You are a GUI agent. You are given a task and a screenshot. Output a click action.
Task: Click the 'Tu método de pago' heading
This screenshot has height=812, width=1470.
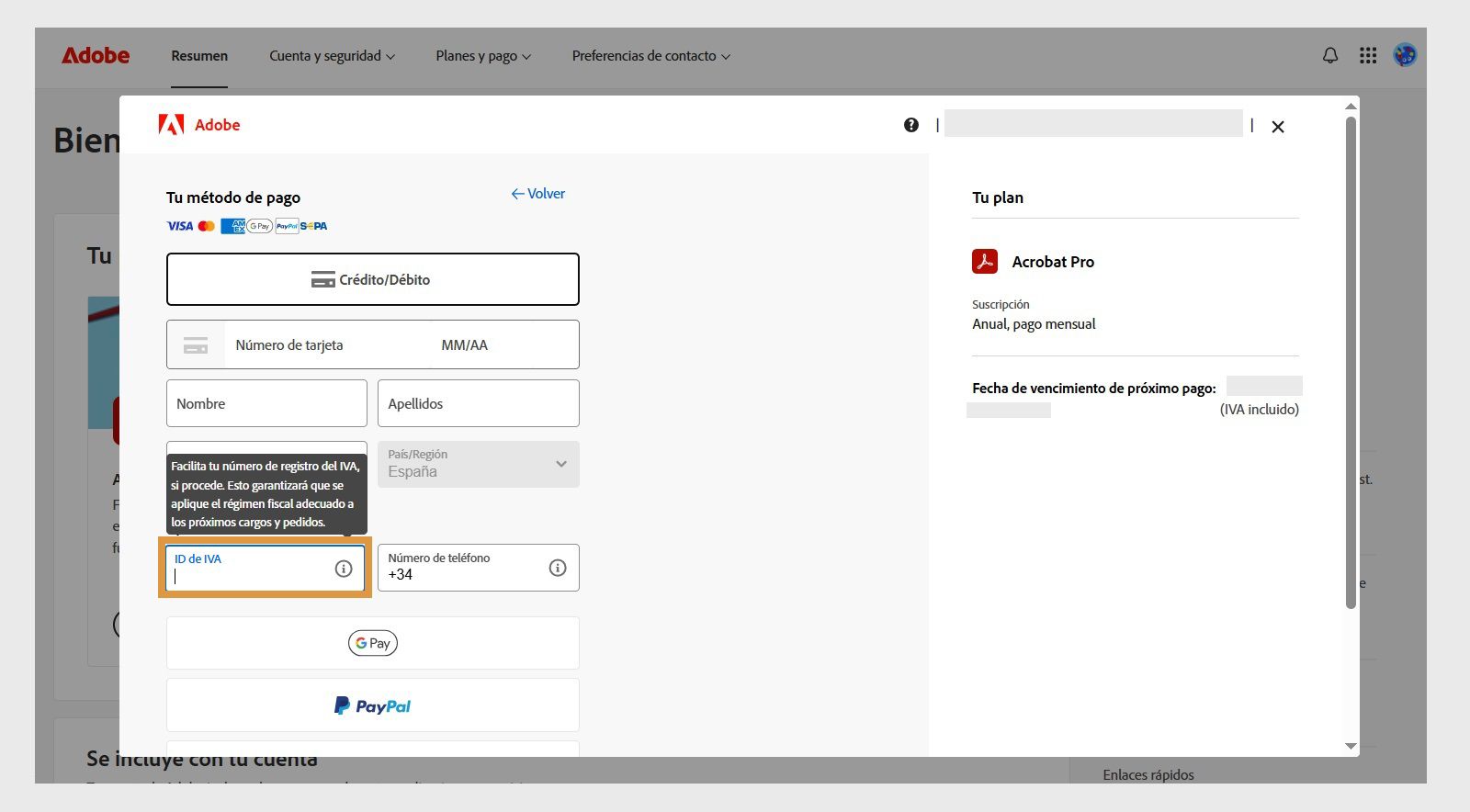pos(233,197)
